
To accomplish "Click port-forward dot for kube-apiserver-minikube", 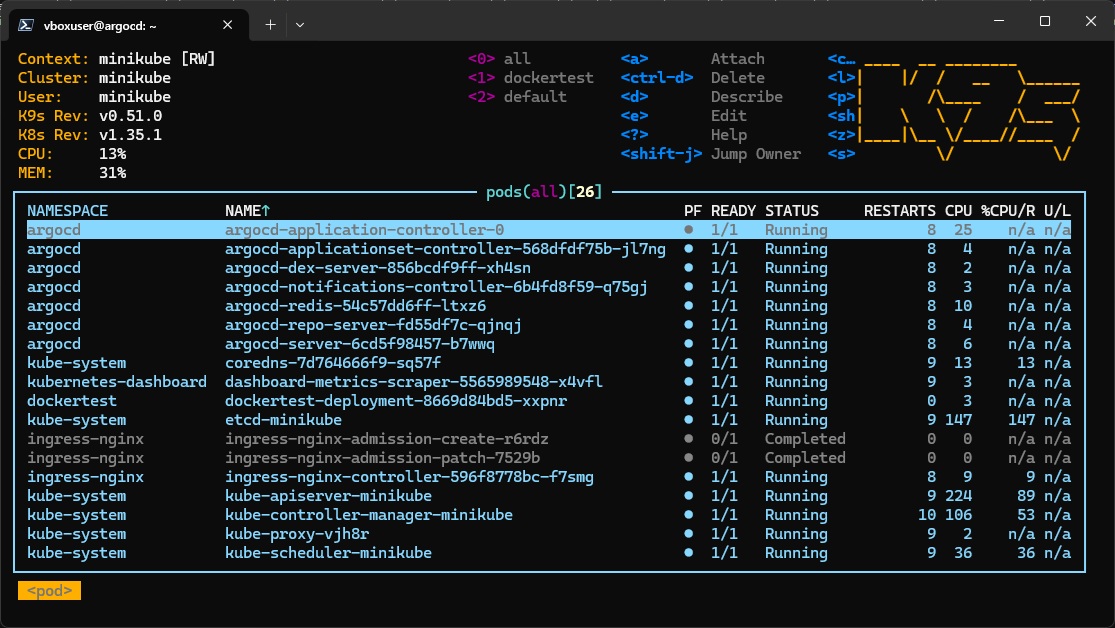I will pos(688,496).
